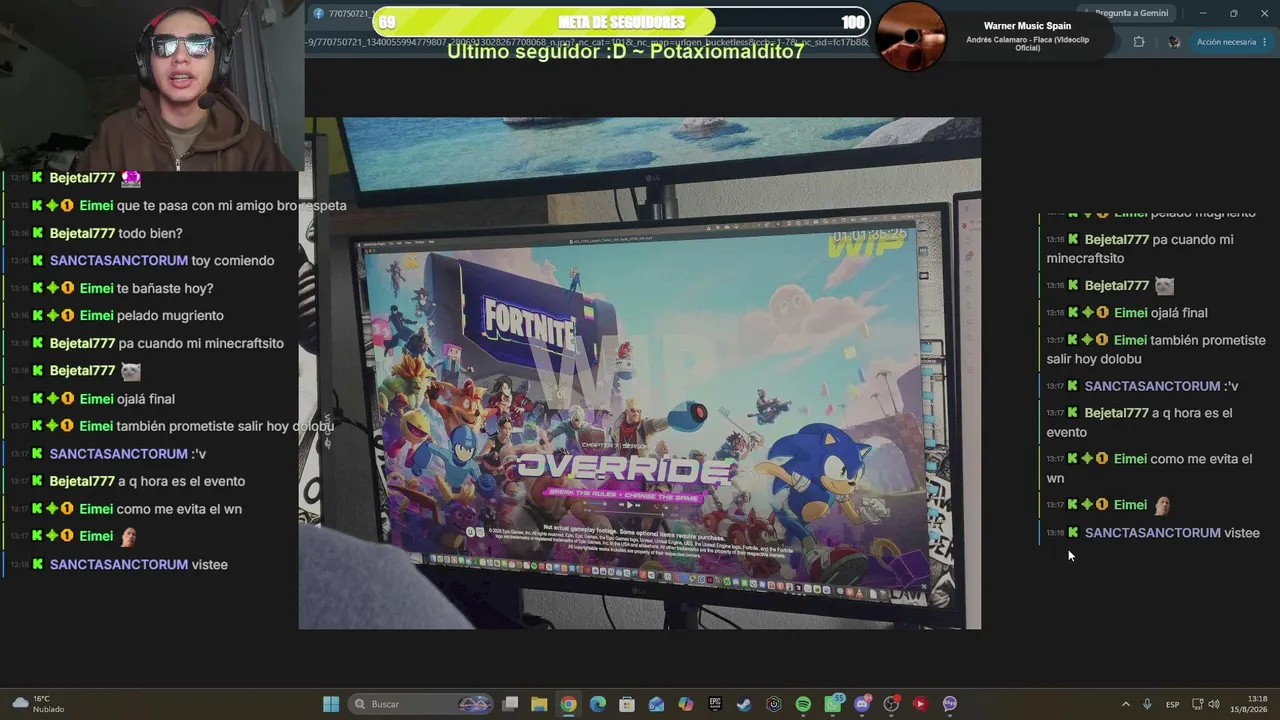Open the ESP keyboard language switcher

(x=1172, y=704)
